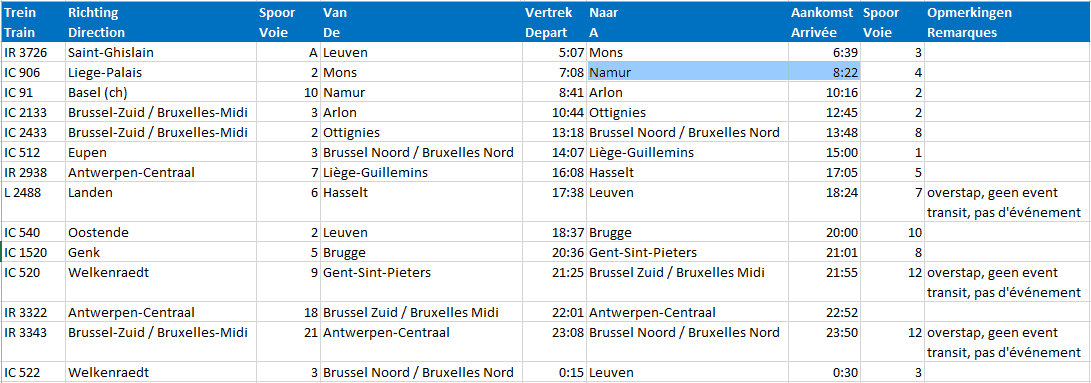Click the Trein / Train header cell

(33, 22)
